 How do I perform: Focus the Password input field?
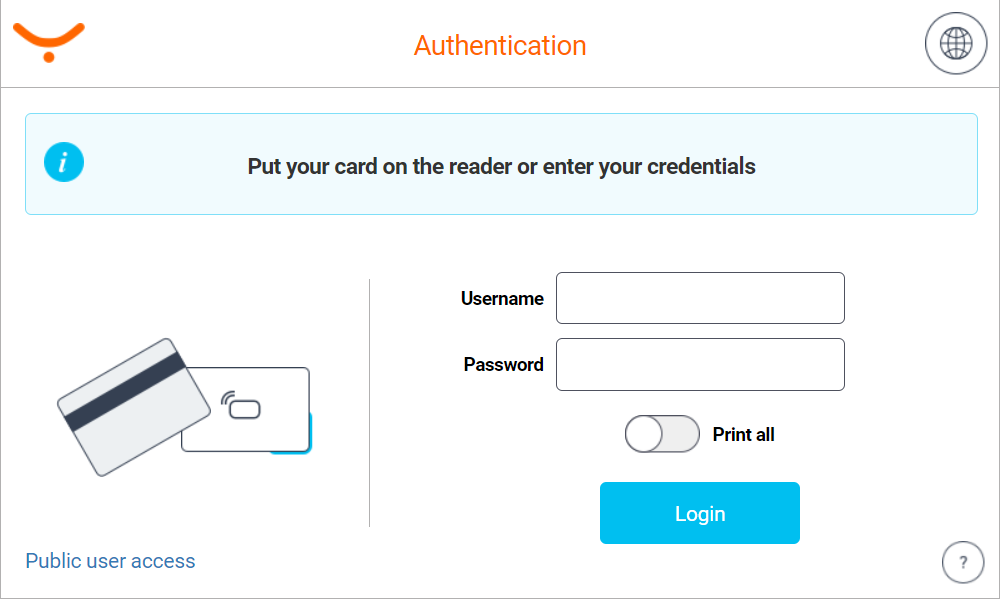click(x=700, y=364)
